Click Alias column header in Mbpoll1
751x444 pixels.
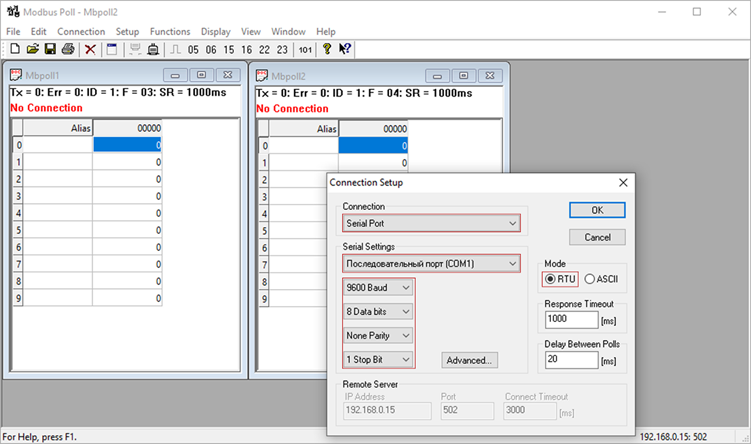(57, 128)
